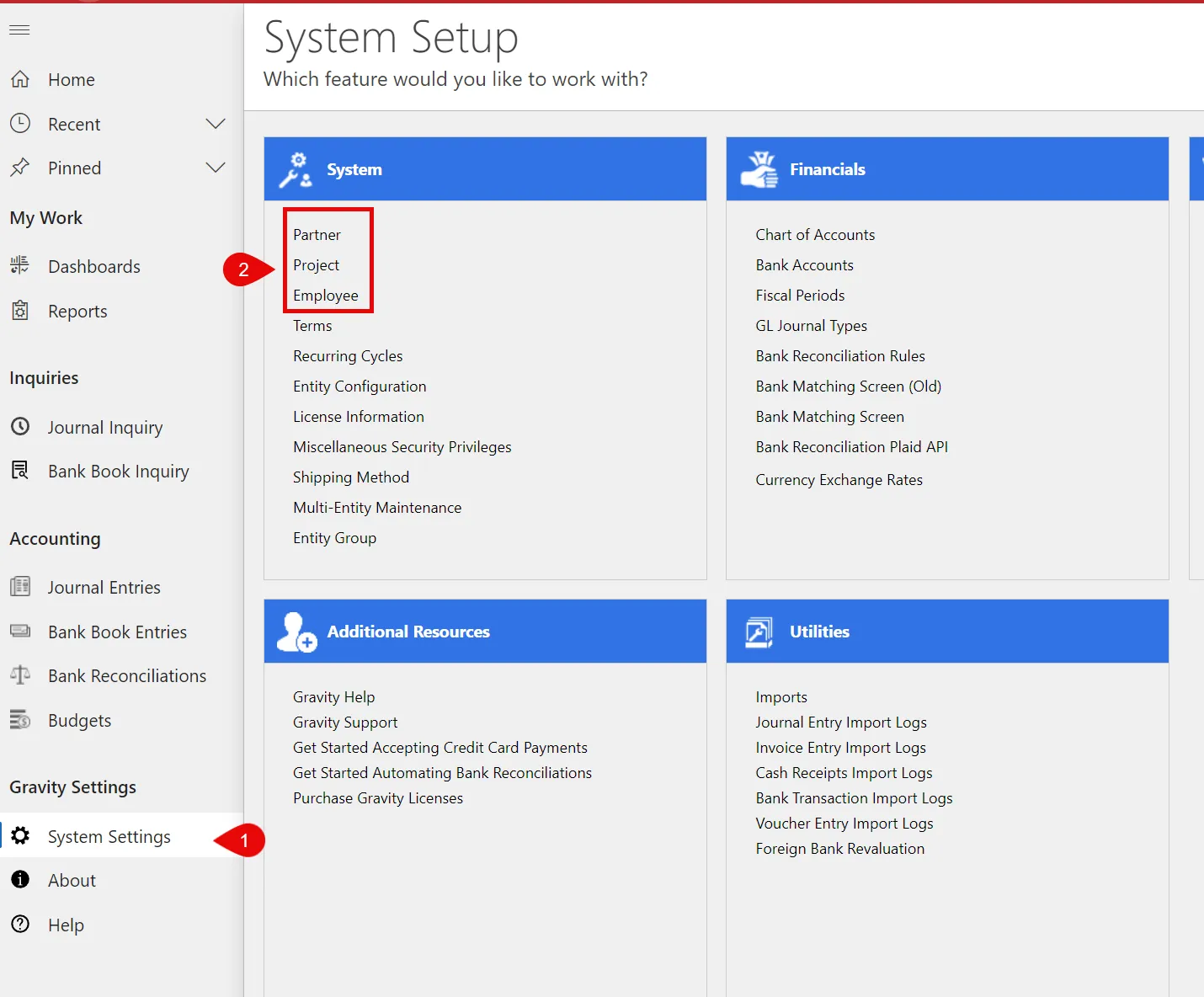Open Gravity Support link
The width and height of the screenshot is (1204, 997).
tap(345, 722)
